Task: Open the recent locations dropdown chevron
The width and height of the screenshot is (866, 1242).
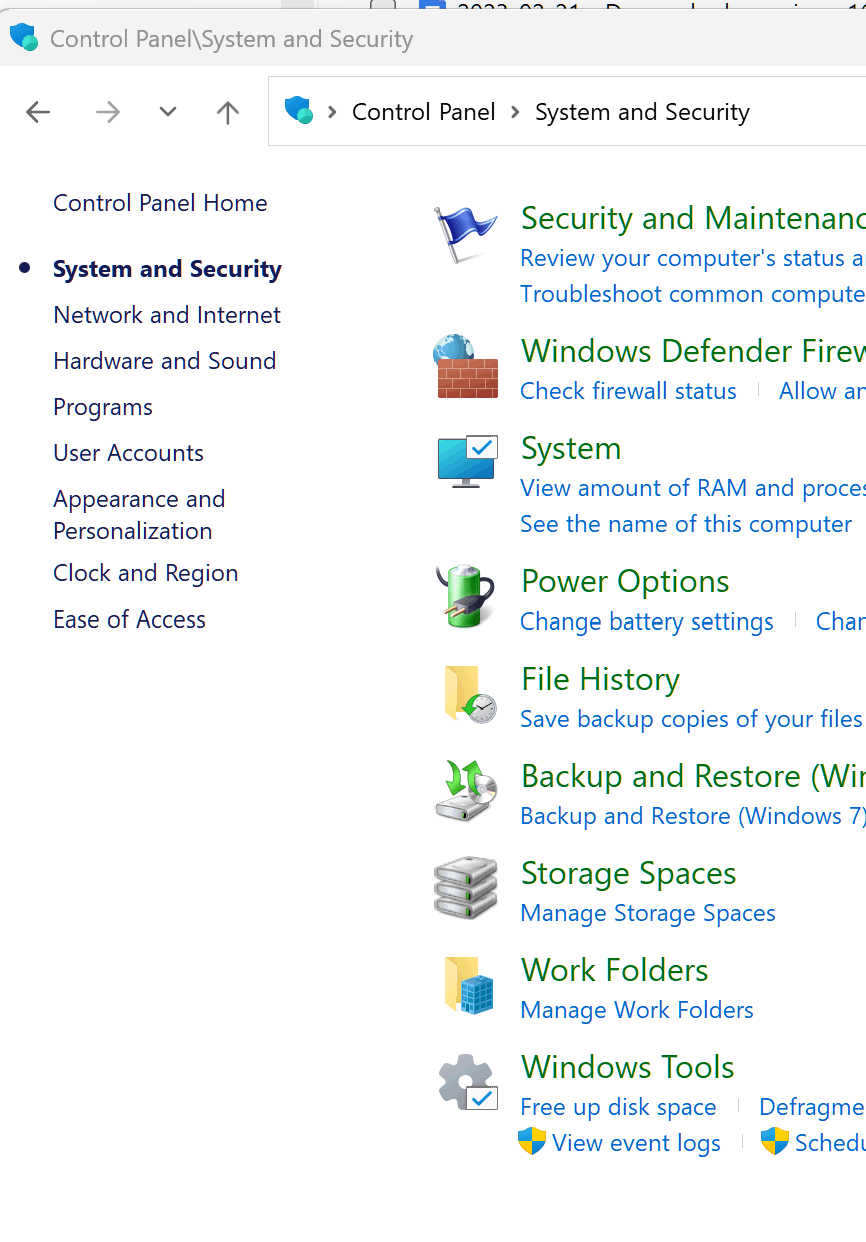Action: 168,112
